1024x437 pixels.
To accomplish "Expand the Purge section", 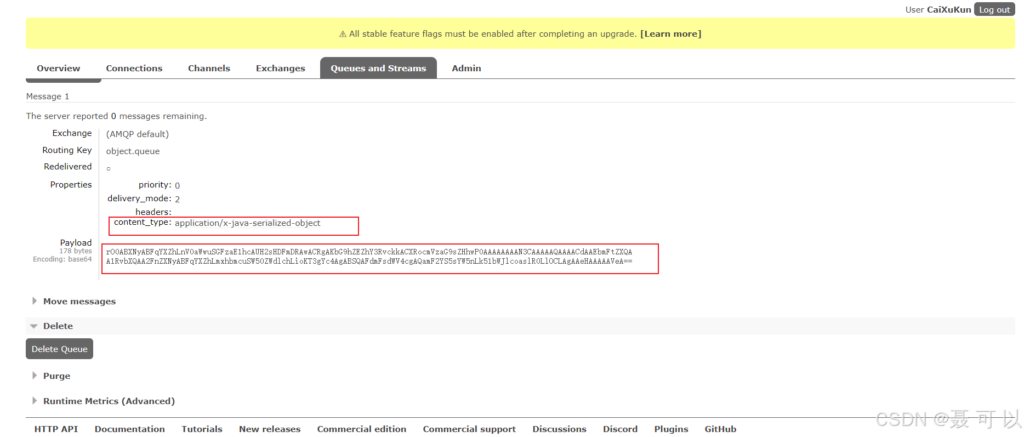I will pyautogui.click(x=56, y=376).
